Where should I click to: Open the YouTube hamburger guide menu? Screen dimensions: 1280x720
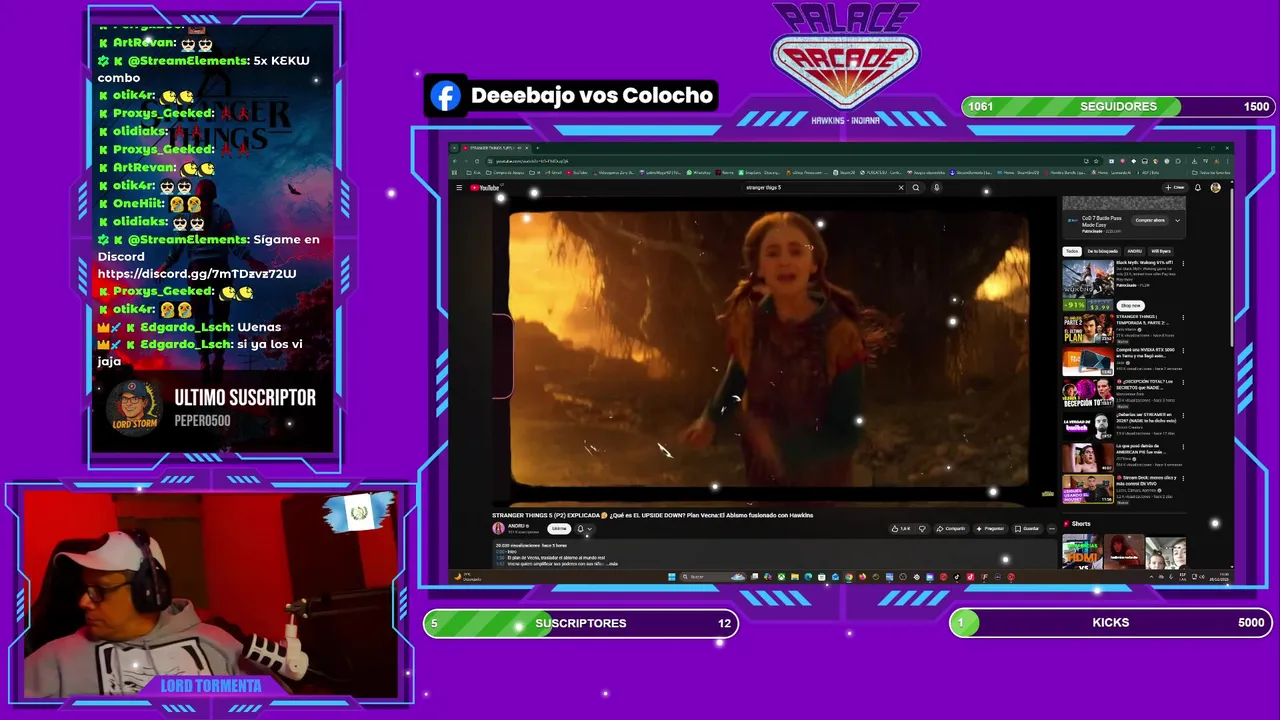(459, 187)
